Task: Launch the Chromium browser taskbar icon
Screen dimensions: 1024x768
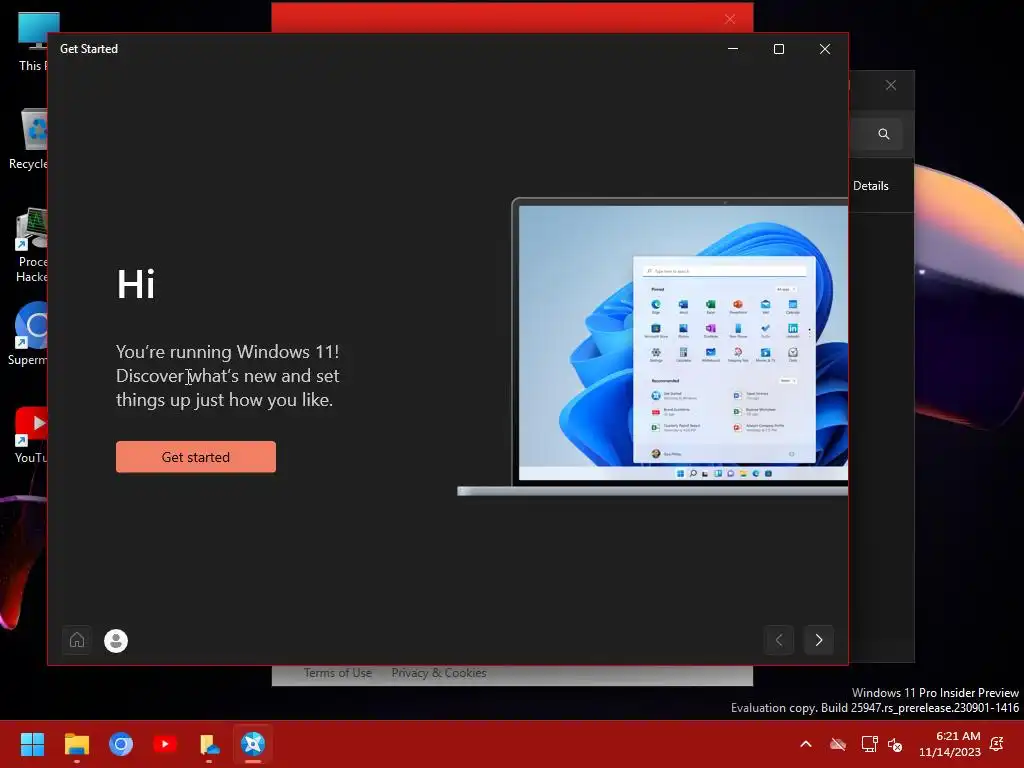Action: coord(121,744)
